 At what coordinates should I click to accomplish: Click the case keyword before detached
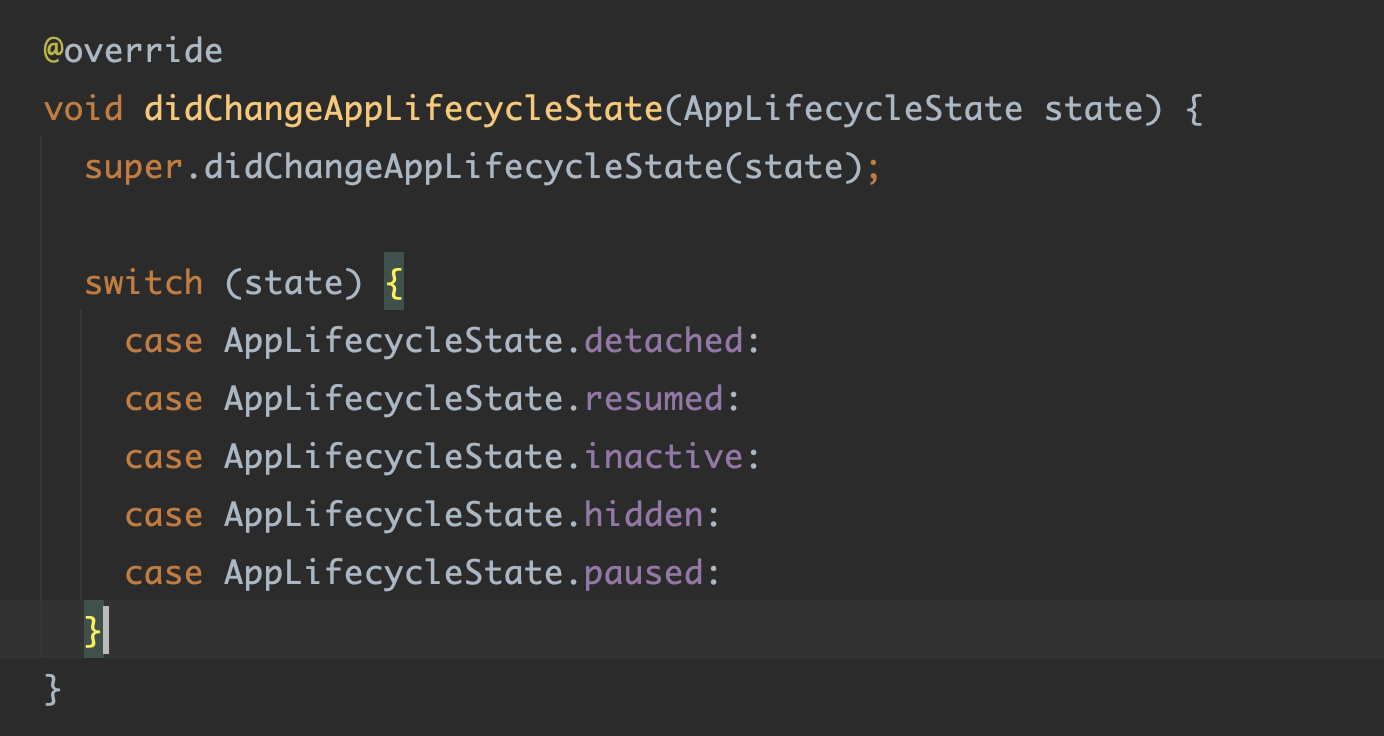164,341
